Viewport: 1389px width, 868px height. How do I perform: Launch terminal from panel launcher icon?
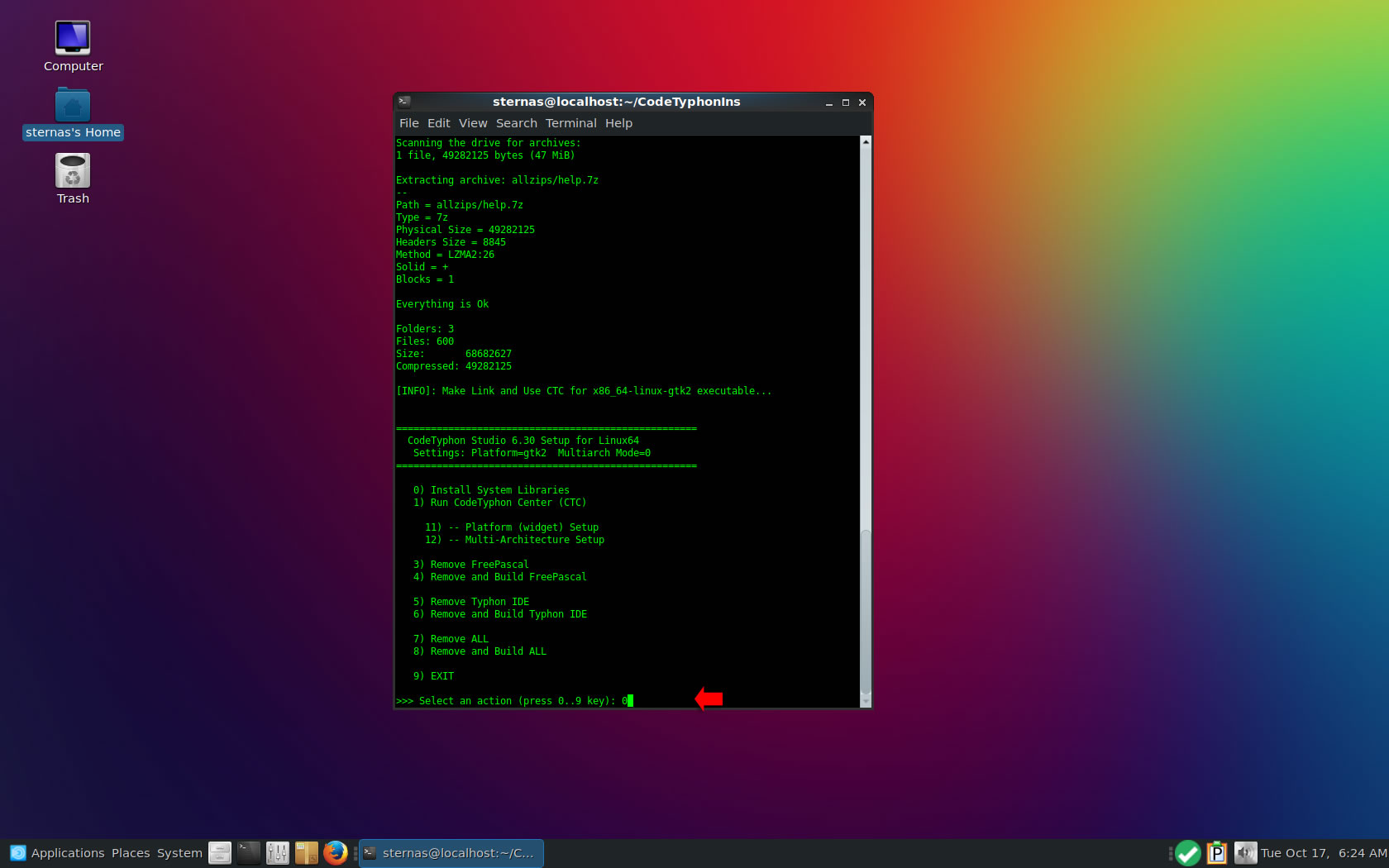(x=249, y=853)
